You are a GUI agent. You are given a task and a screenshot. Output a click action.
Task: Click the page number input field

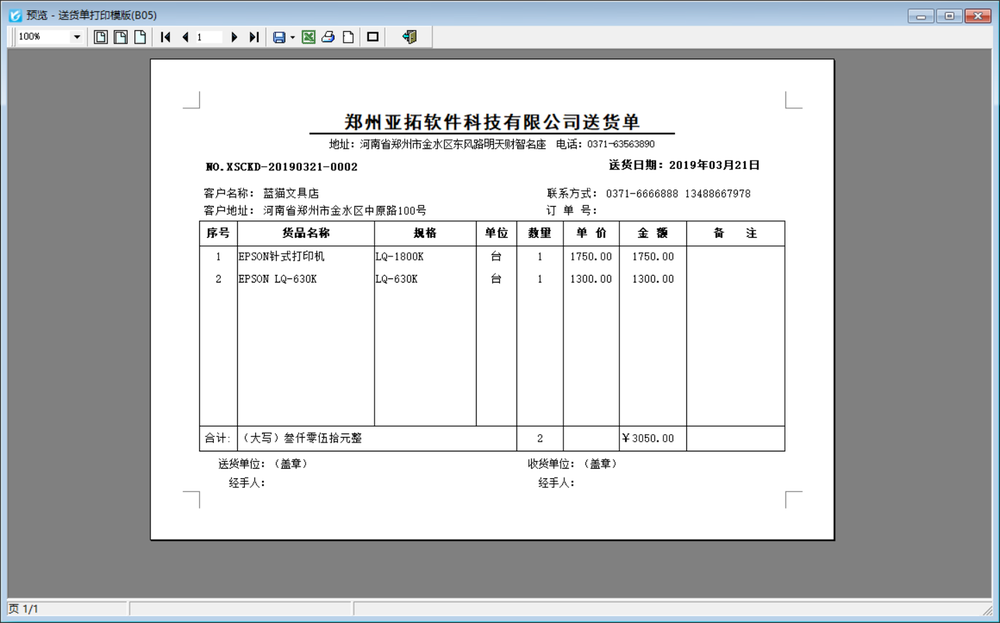point(208,37)
